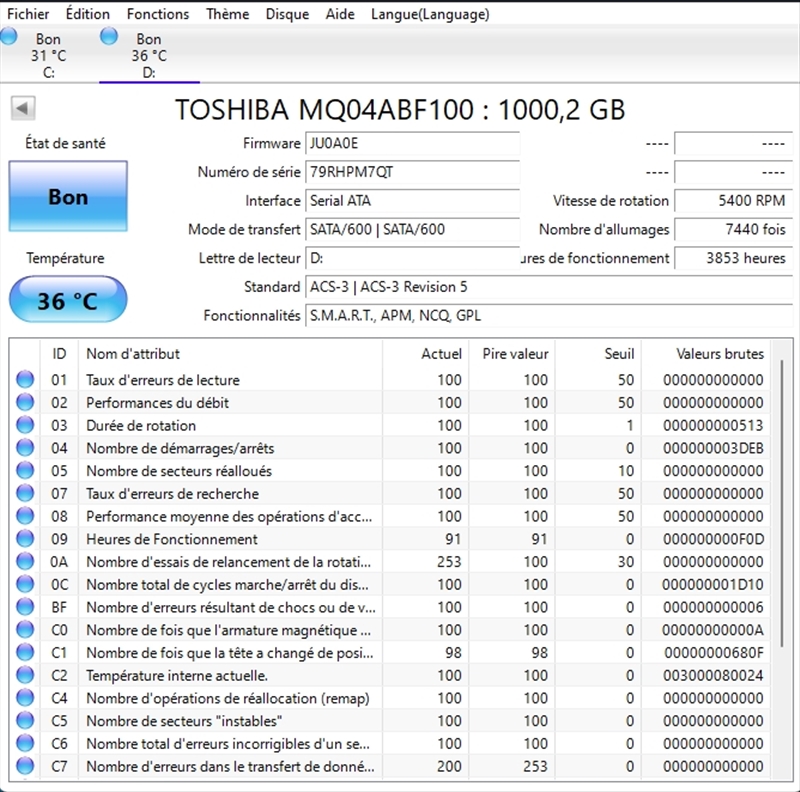Select Nombre de secteurs "instables" row
The width and height of the screenshot is (800, 792).
pos(390,721)
